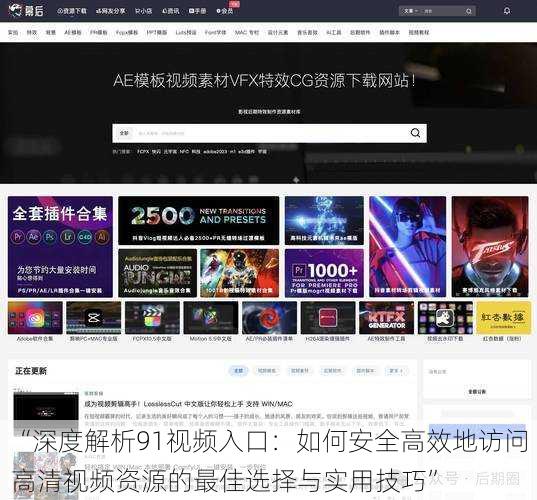
Task: Open the 2500 New Transitions and Presets banner
Action: click(x=199, y=220)
